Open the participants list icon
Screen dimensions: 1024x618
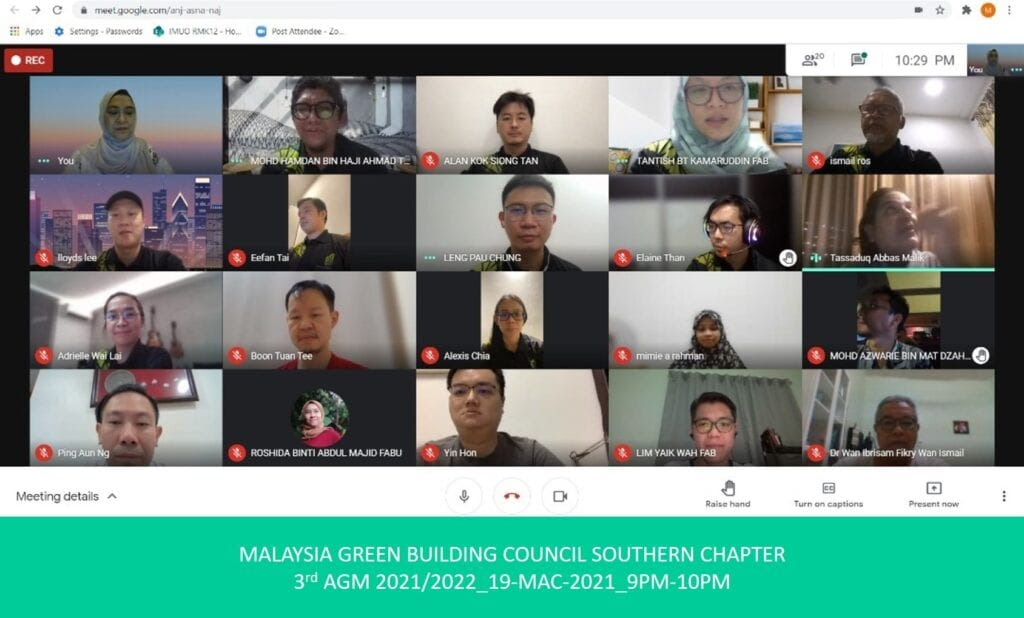pos(812,60)
